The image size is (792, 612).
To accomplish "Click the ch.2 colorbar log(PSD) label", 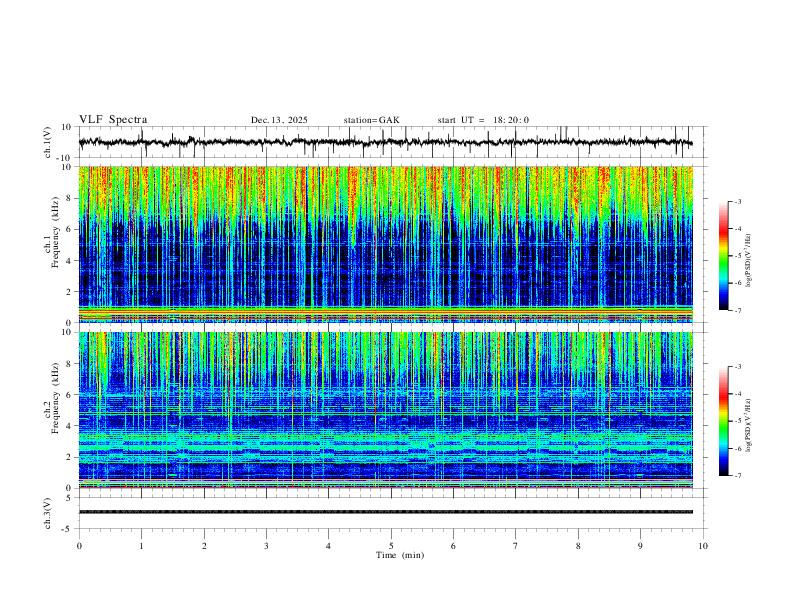I will click(x=749, y=426).
